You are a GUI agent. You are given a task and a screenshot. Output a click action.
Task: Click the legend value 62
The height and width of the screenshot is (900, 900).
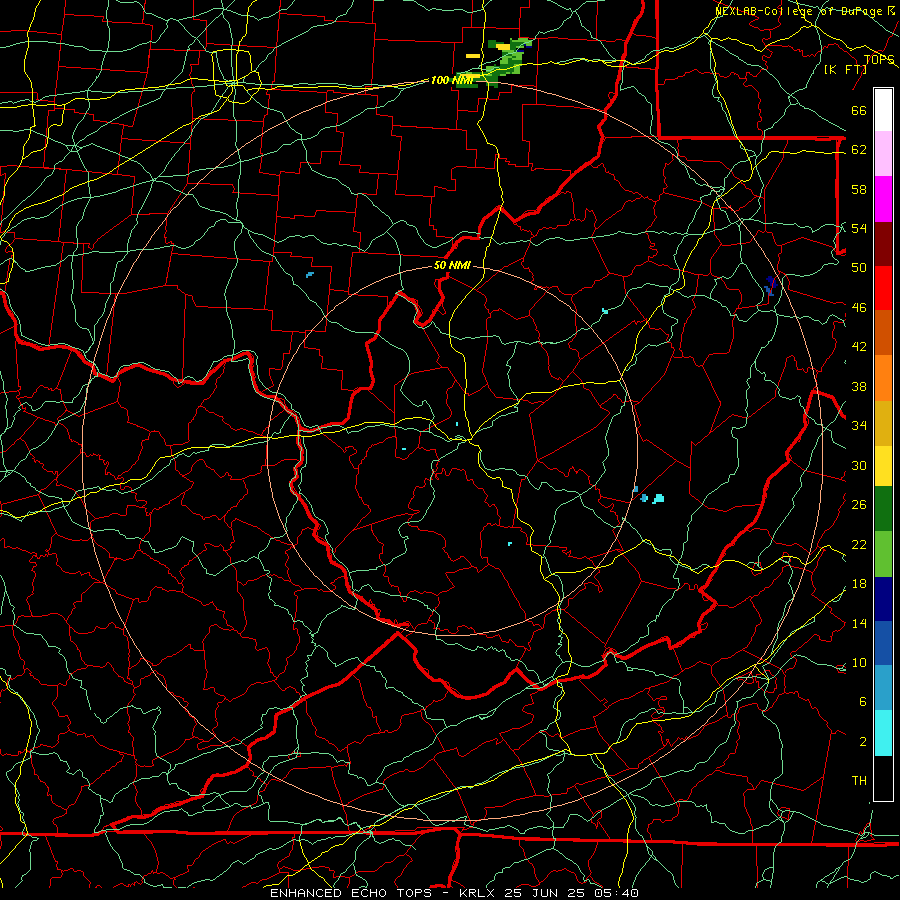[x=859, y=150]
